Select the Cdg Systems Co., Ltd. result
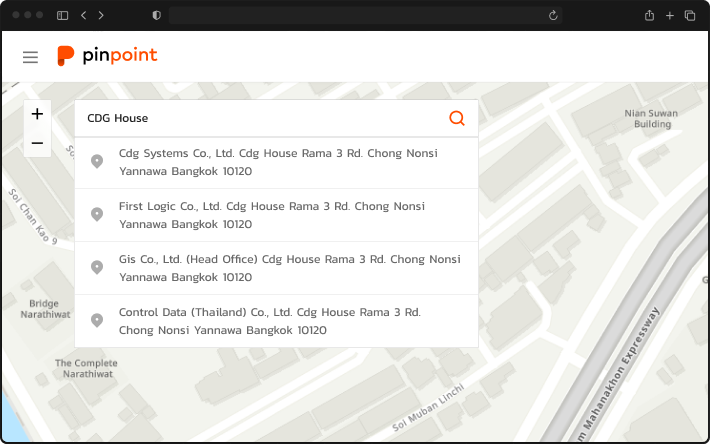The width and height of the screenshot is (710, 444). click(276, 162)
